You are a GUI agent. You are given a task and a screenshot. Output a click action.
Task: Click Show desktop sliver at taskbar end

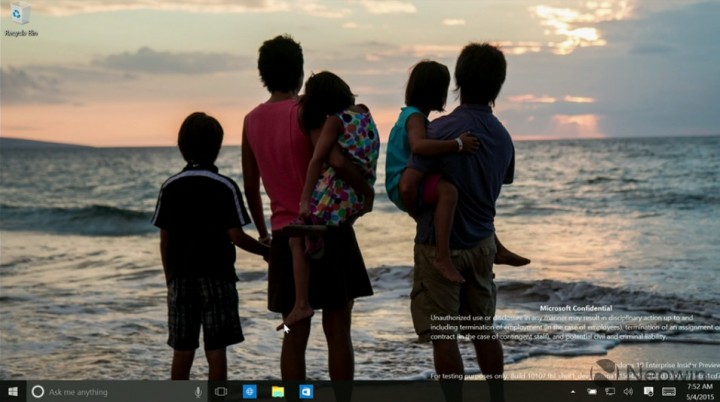718,391
